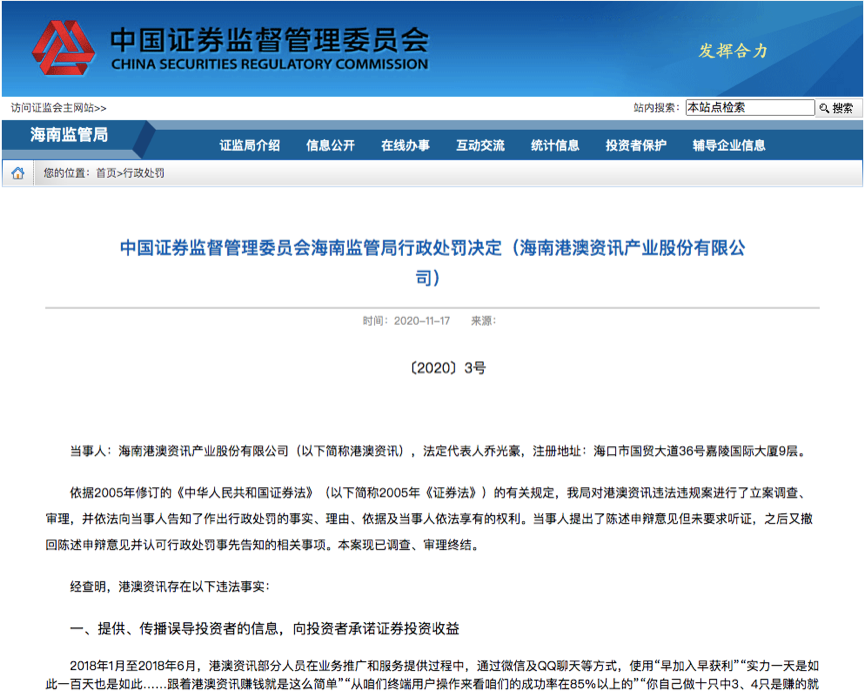Click the CHINA SECURITIES REGULATORY COMMISSION banner text
Screen dimensions: 864x691
coord(269,64)
